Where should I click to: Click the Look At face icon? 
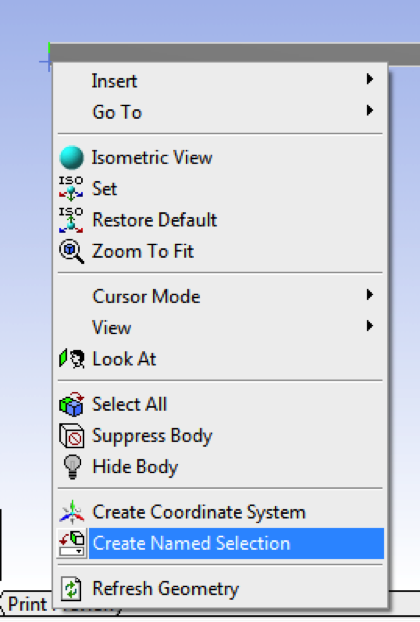pyautogui.click(x=72, y=359)
